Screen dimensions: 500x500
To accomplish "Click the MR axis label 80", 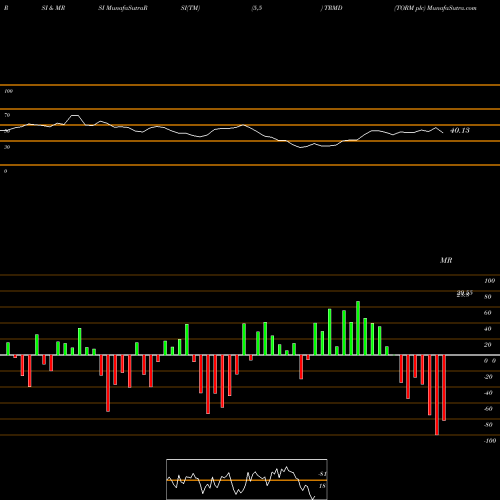I will point(488,297).
